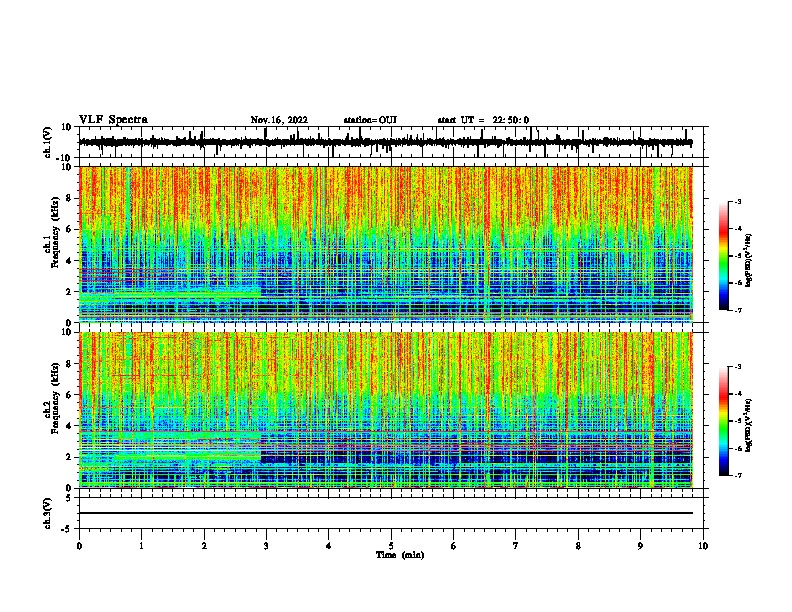Click the "-7" value on ch.1 colorbar
This screenshot has height=612, width=792.
coord(737,310)
